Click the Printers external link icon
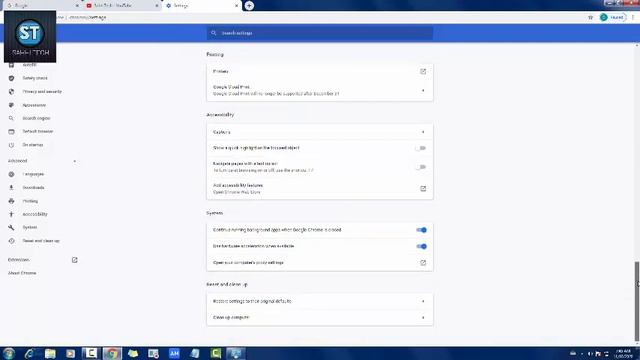This screenshot has height=360, width=640. point(423,71)
